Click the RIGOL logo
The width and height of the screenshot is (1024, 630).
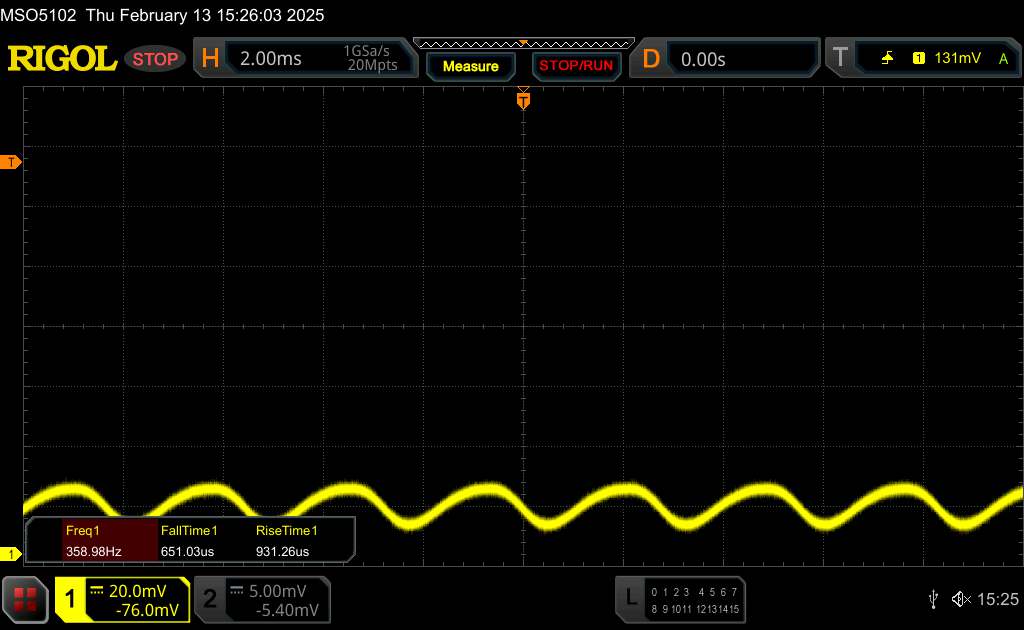62,59
